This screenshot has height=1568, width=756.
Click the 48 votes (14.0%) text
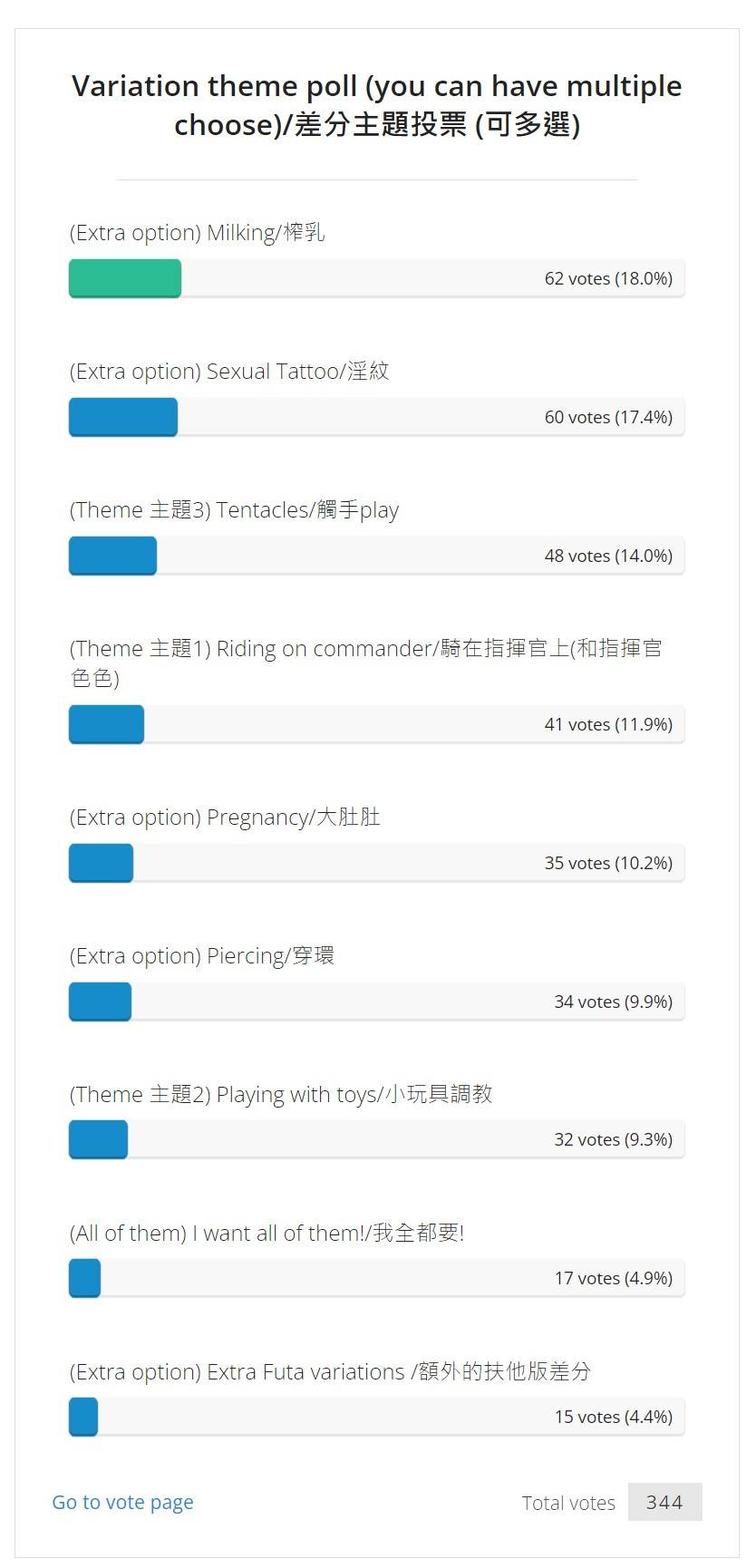(608, 556)
